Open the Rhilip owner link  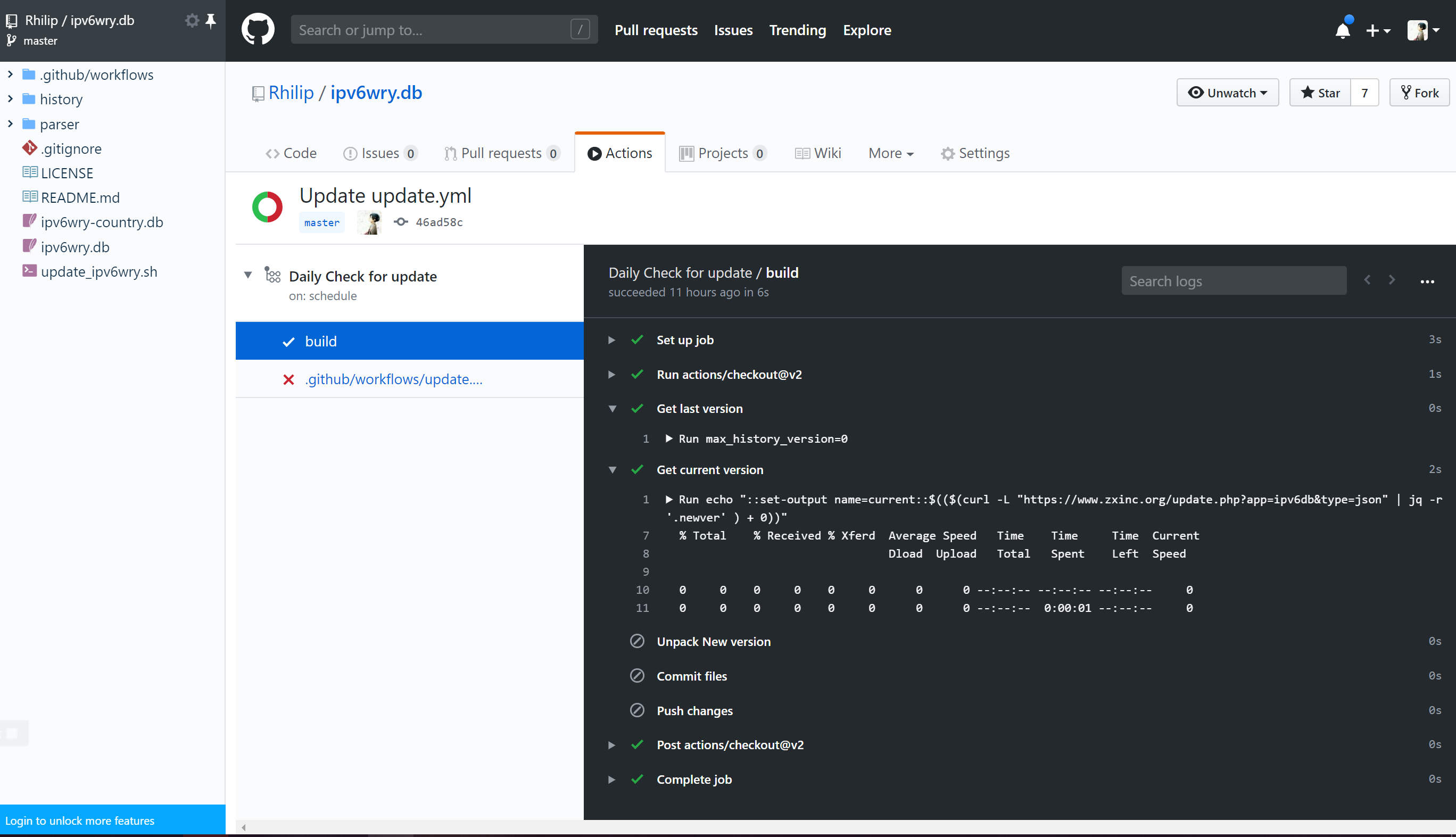tap(291, 93)
